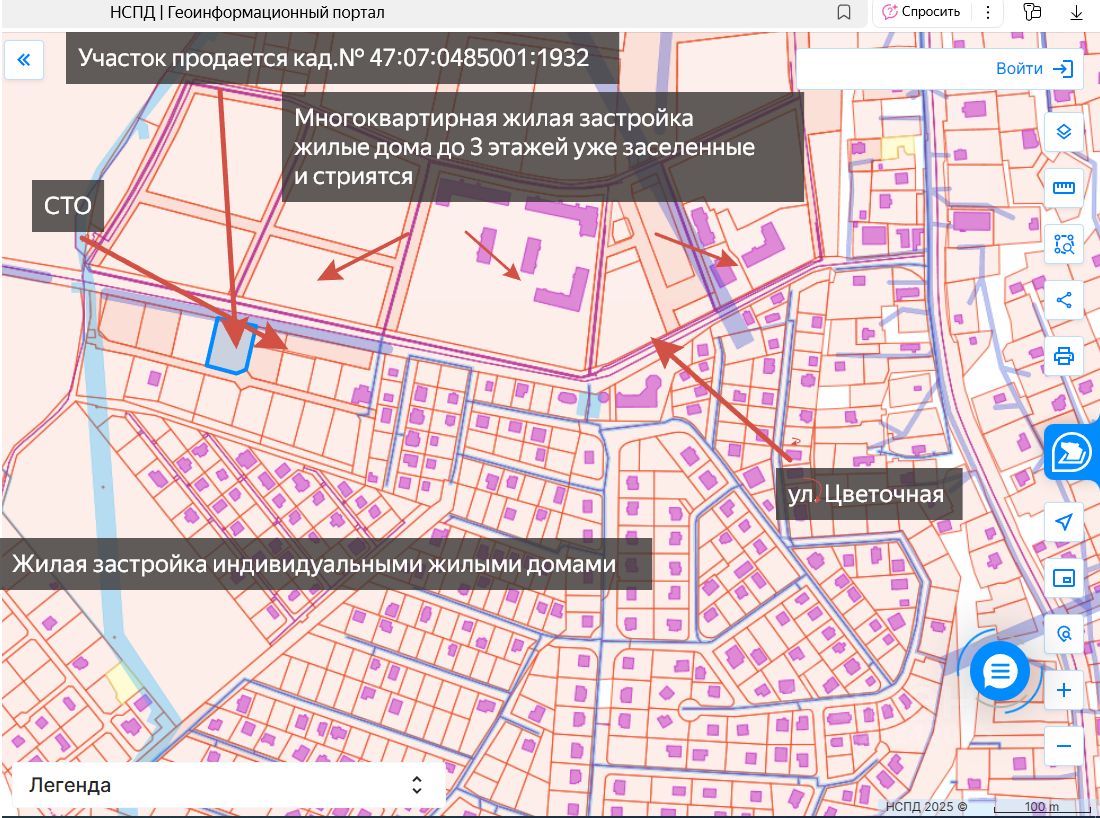Screen dimensions: 1100x818
Task: Open the object identify search tool
Action: pos(1064,634)
